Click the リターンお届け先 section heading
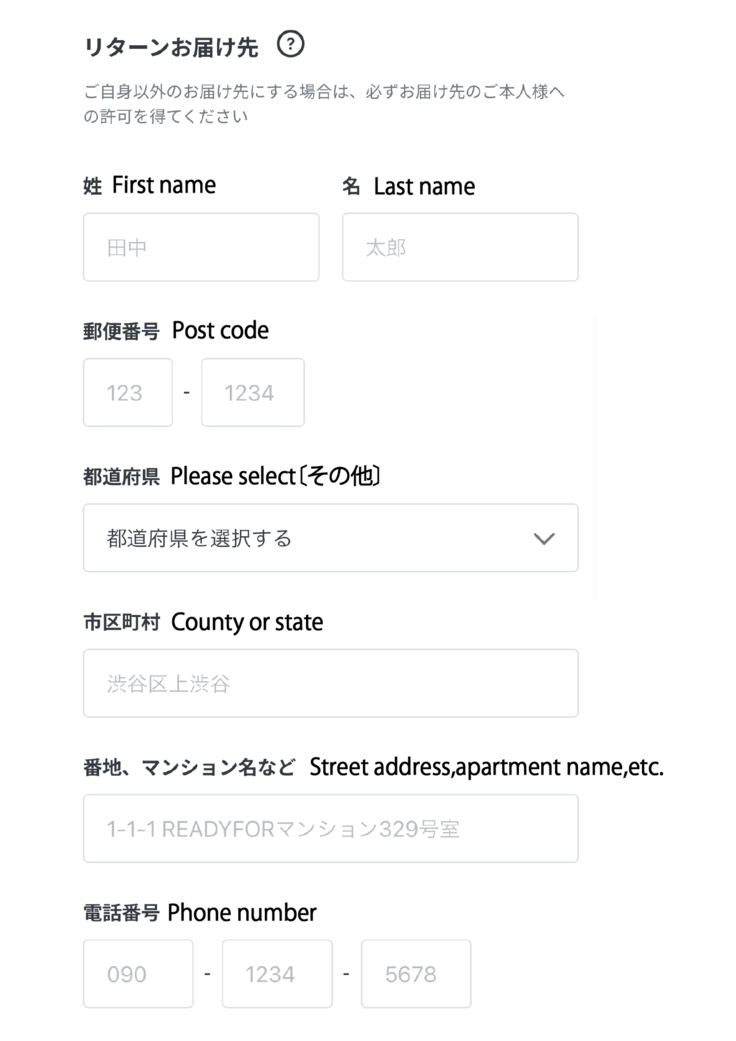Viewport: 736px width, 1041px height. 168,45
